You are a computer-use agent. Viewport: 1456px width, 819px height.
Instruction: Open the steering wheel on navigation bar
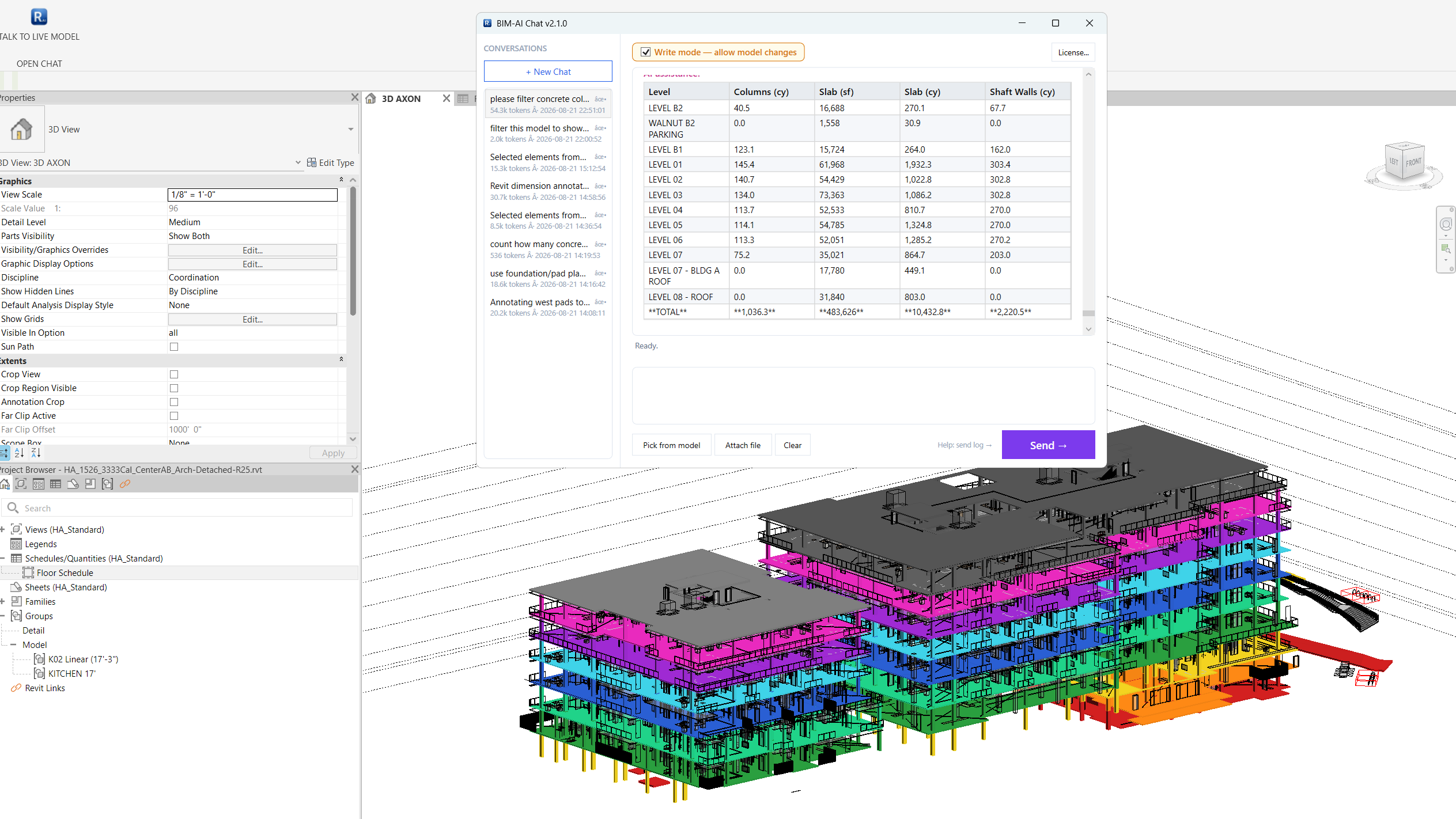[1446, 224]
